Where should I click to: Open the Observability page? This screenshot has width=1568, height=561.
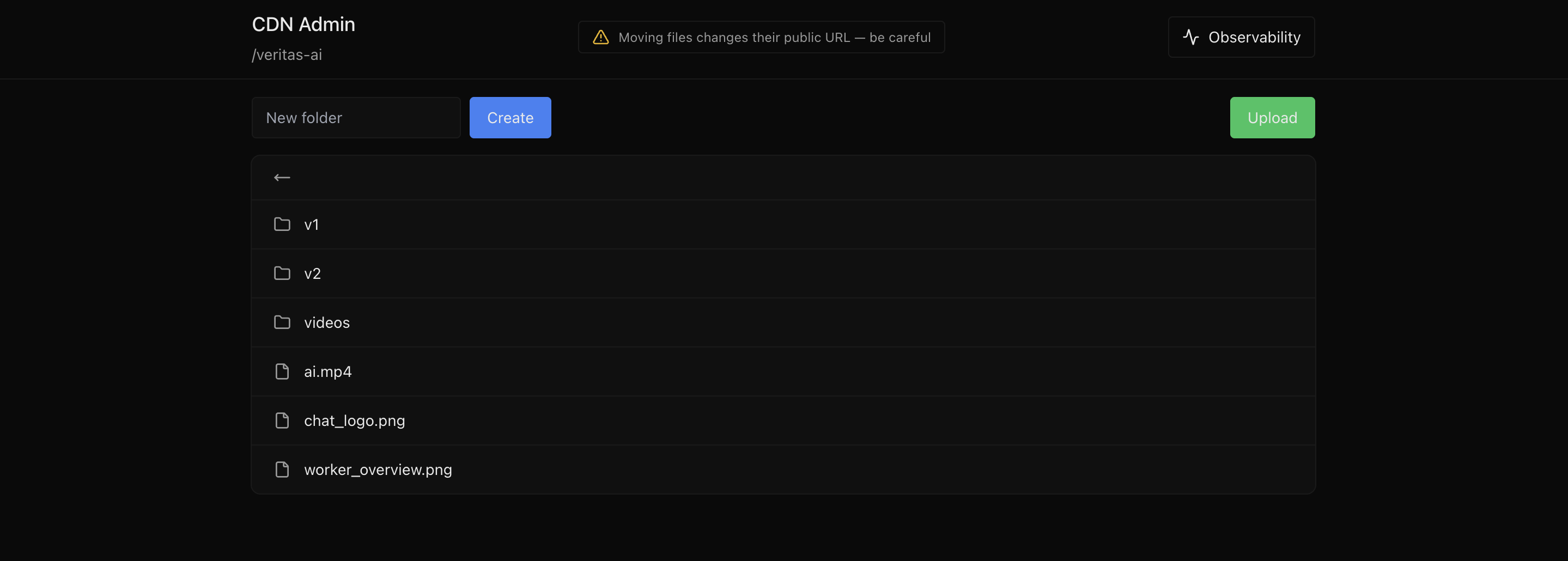click(1241, 38)
